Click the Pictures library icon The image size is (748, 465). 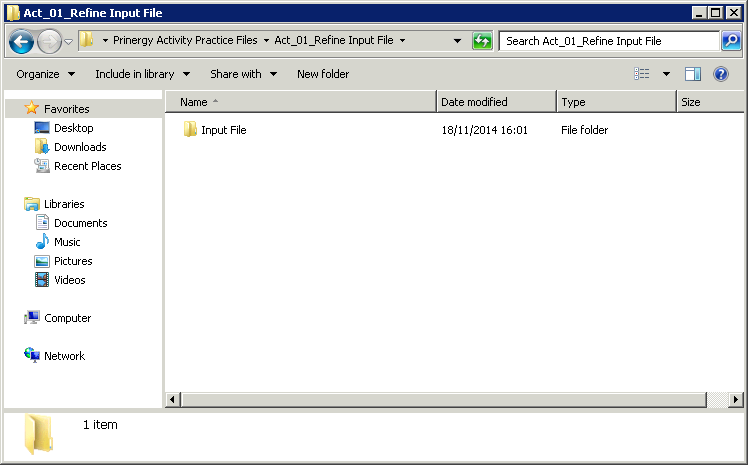(42, 261)
